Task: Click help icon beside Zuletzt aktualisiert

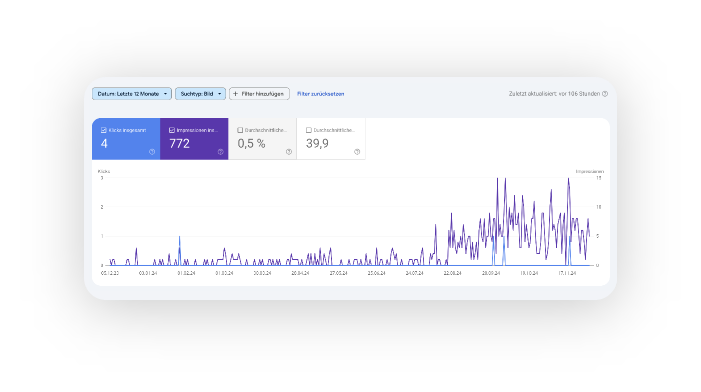Action: [605, 94]
